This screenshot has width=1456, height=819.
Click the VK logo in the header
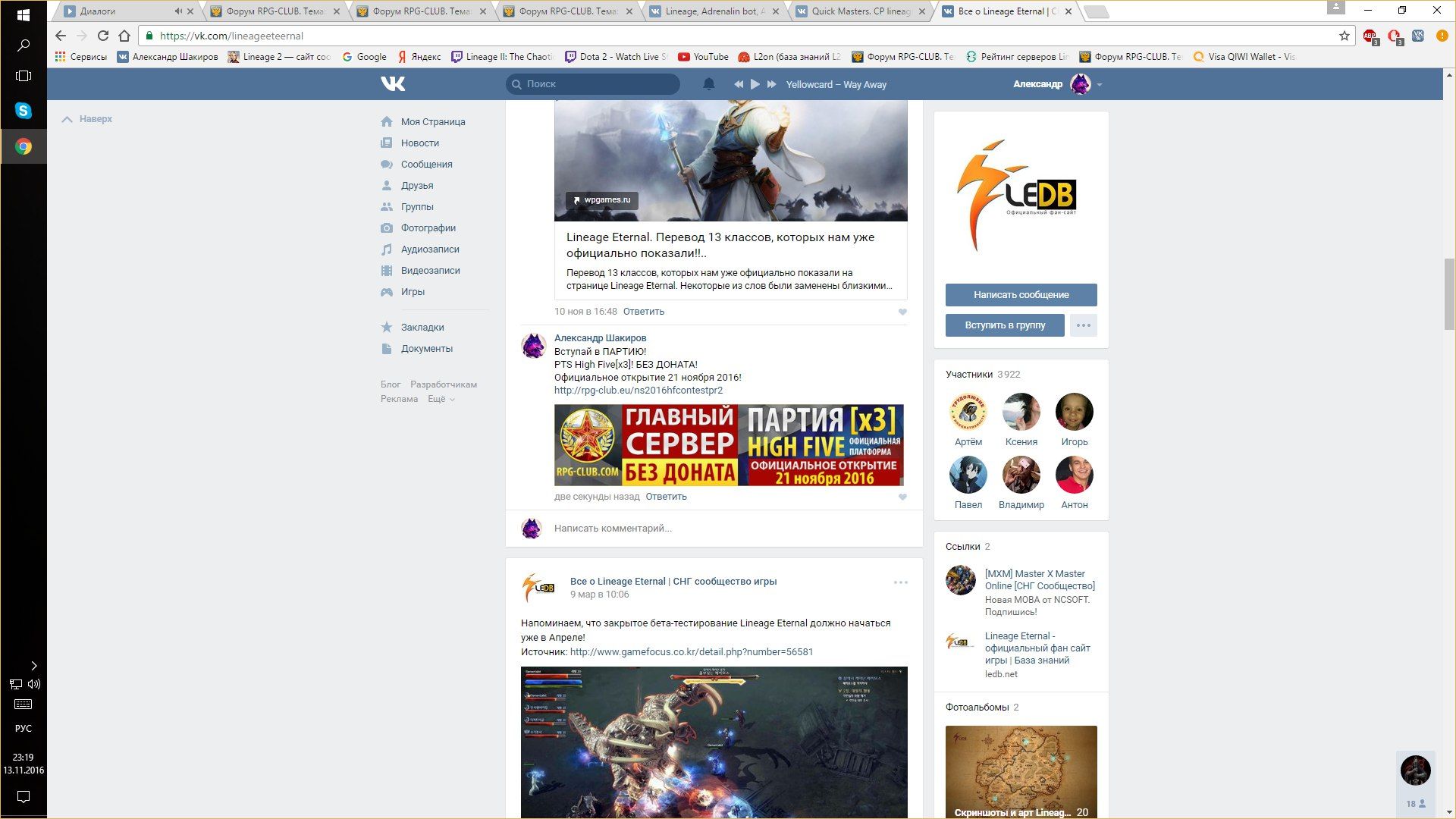point(393,83)
